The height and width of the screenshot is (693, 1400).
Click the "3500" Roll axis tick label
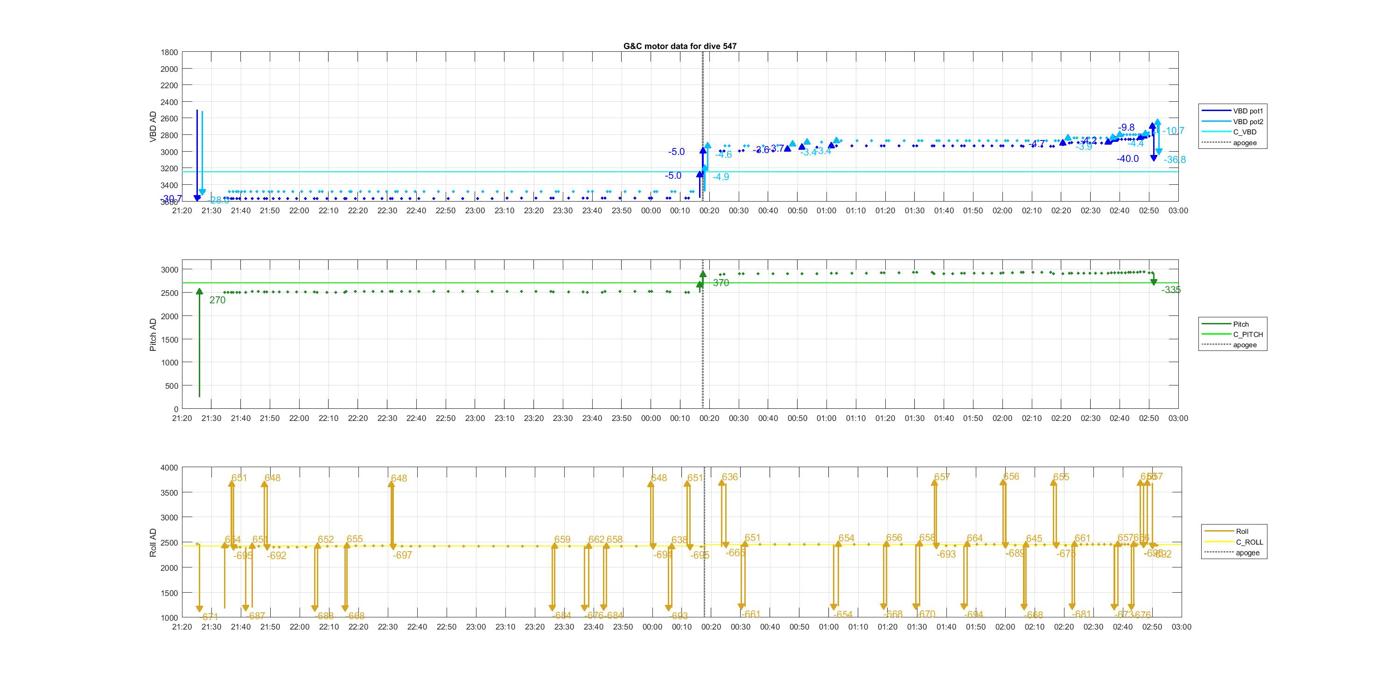(170, 492)
